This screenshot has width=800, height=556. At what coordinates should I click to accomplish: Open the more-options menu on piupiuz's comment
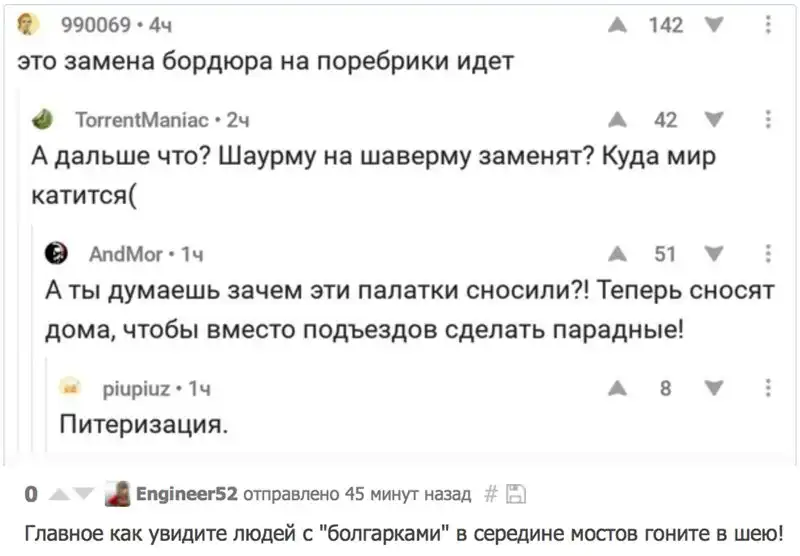coord(767,389)
